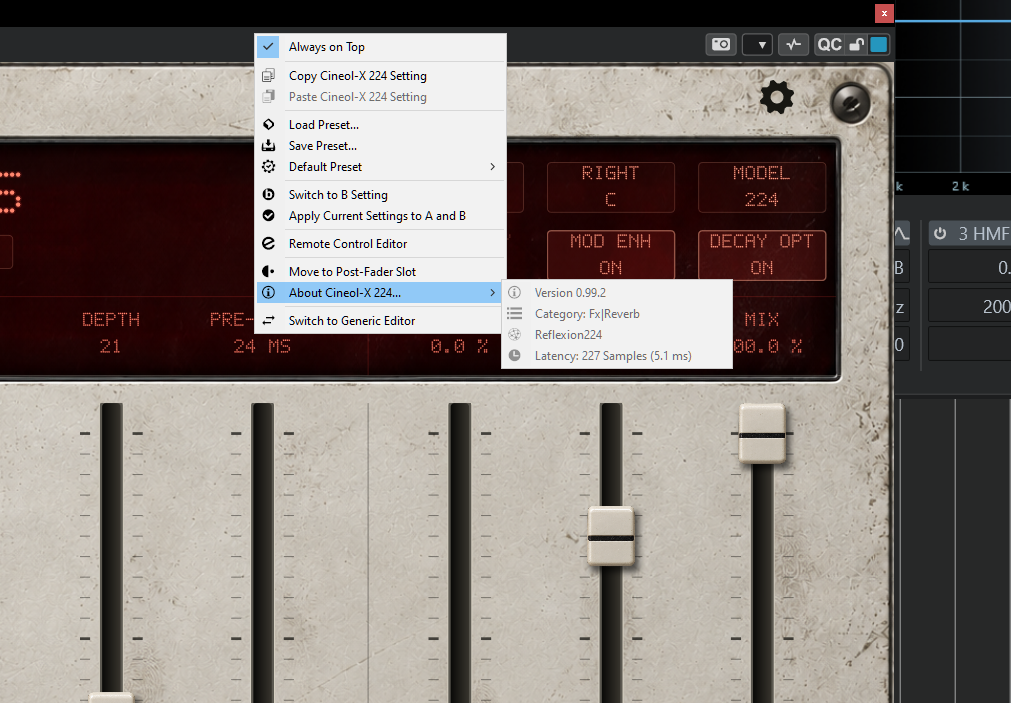
Task: Expand About Cineol-X 224 submenu arrow
Action: [493, 293]
